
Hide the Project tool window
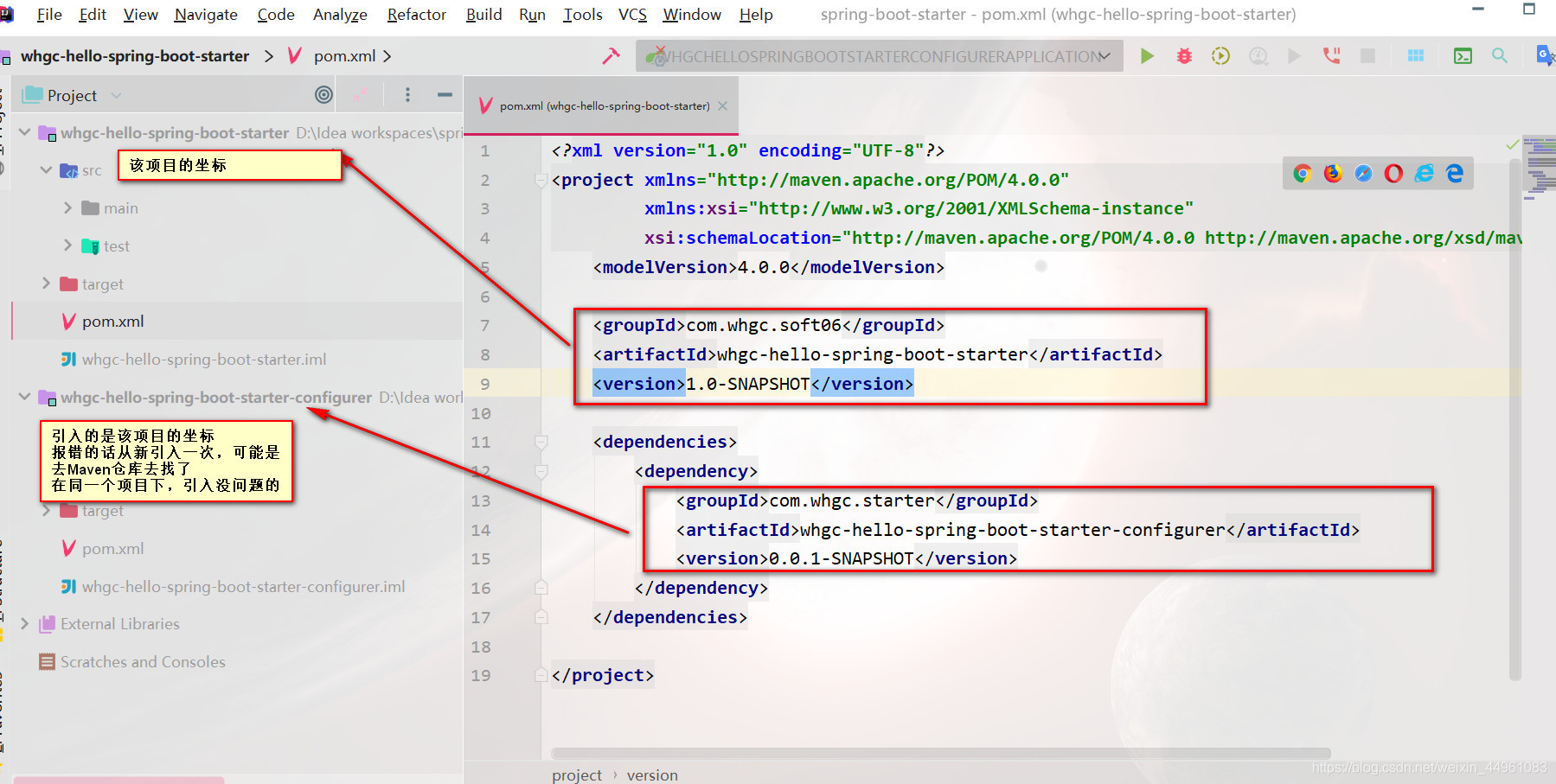(445, 95)
